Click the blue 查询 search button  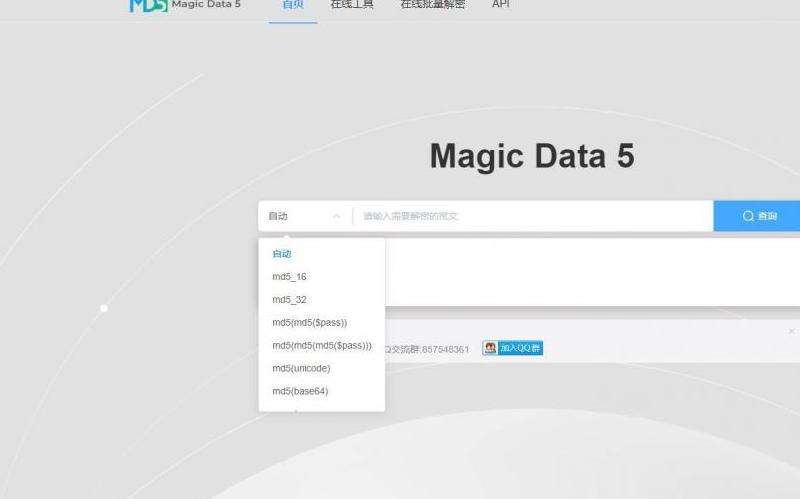pos(757,216)
